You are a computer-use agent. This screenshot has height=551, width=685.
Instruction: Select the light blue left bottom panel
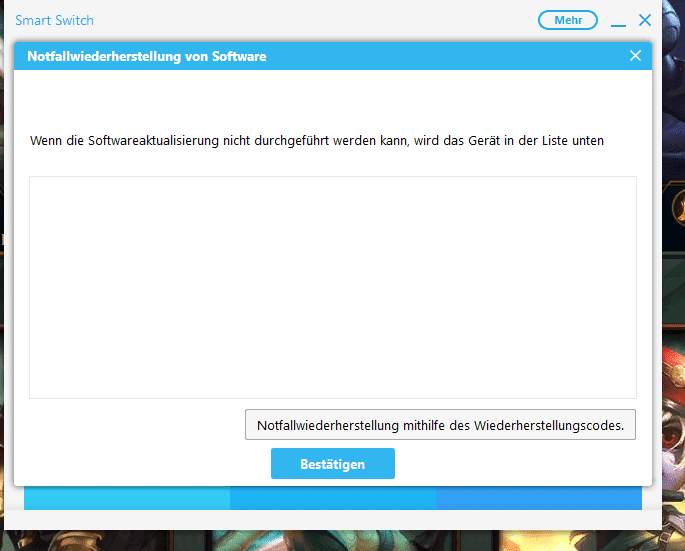pyautogui.click(x=127, y=498)
